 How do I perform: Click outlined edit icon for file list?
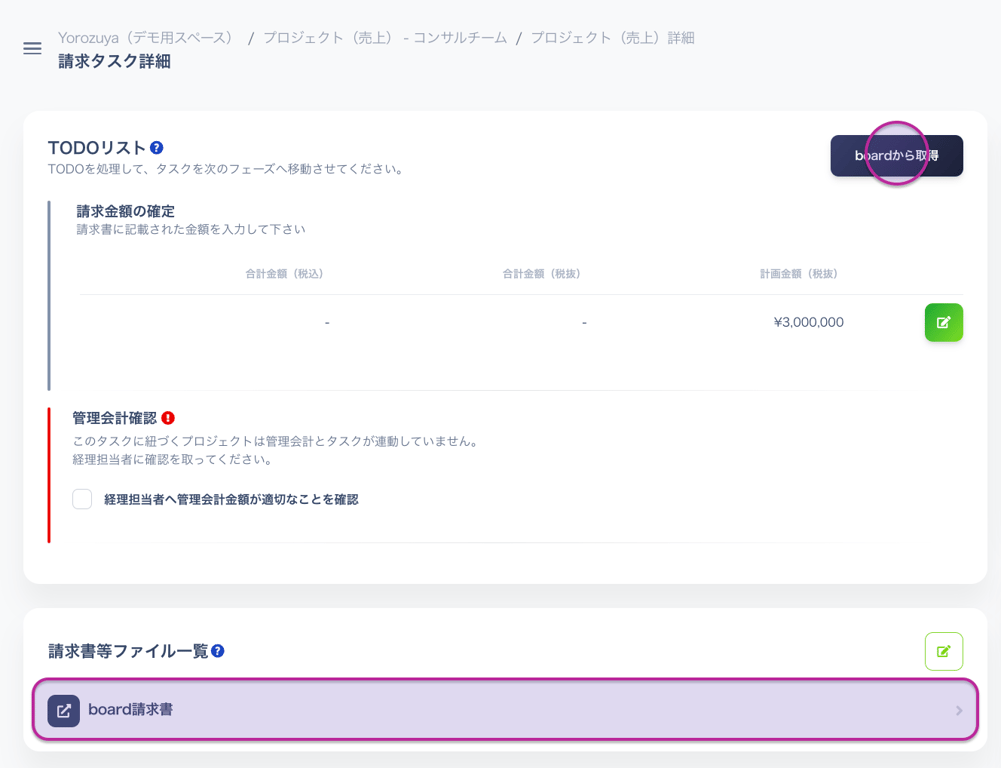point(944,651)
